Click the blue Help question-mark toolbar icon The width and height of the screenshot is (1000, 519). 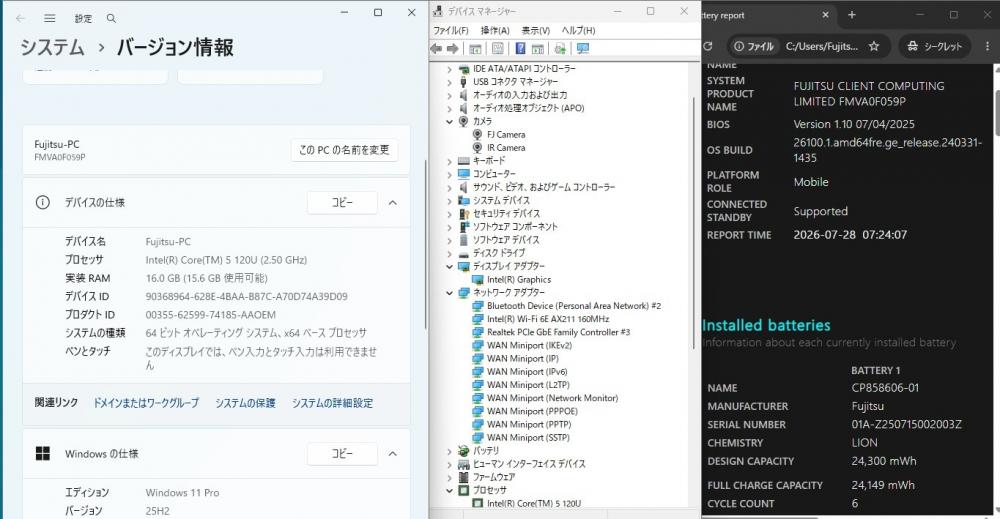(x=520, y=48)
